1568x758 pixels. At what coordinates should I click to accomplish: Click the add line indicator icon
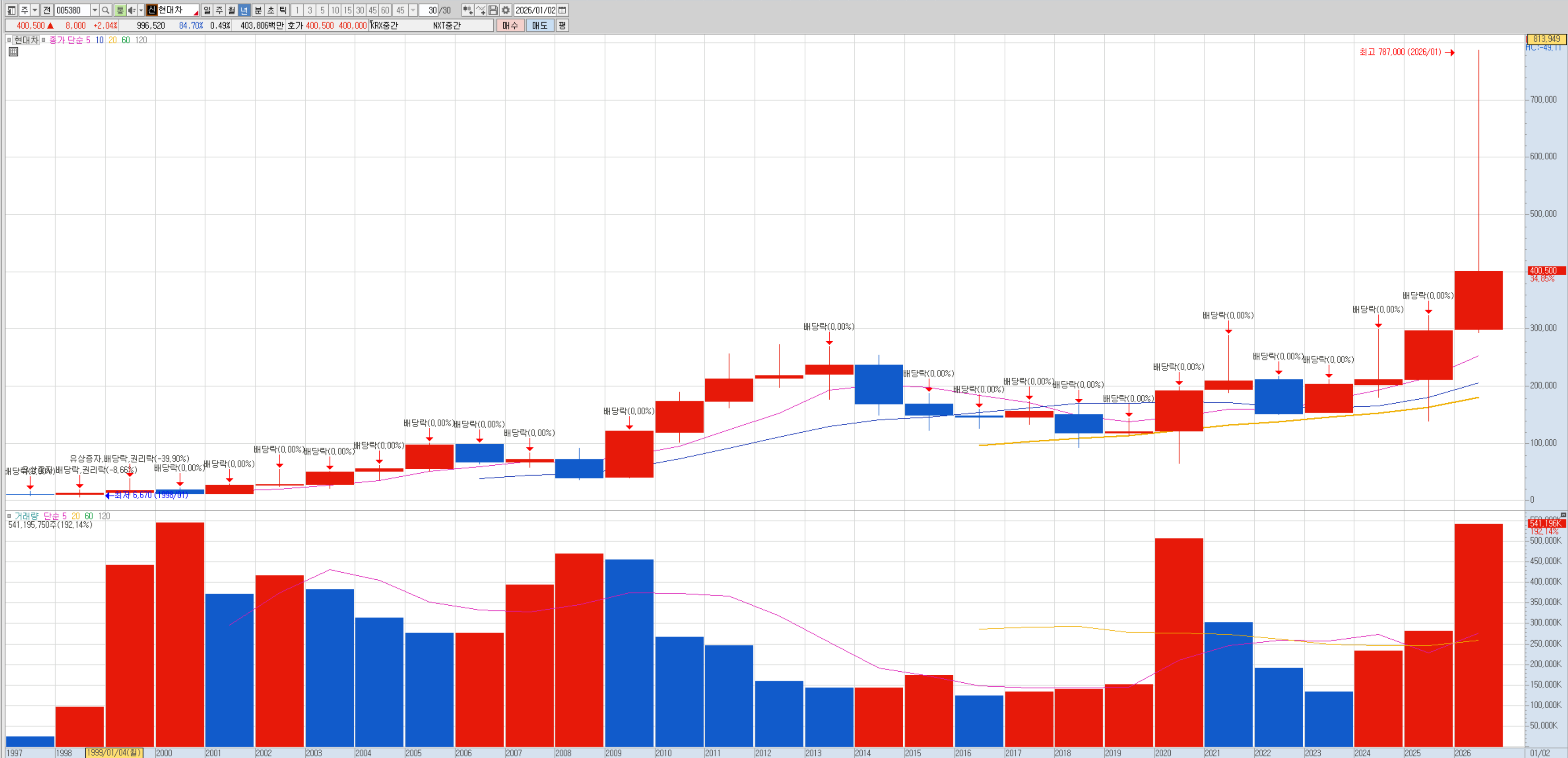coord(481,10)
